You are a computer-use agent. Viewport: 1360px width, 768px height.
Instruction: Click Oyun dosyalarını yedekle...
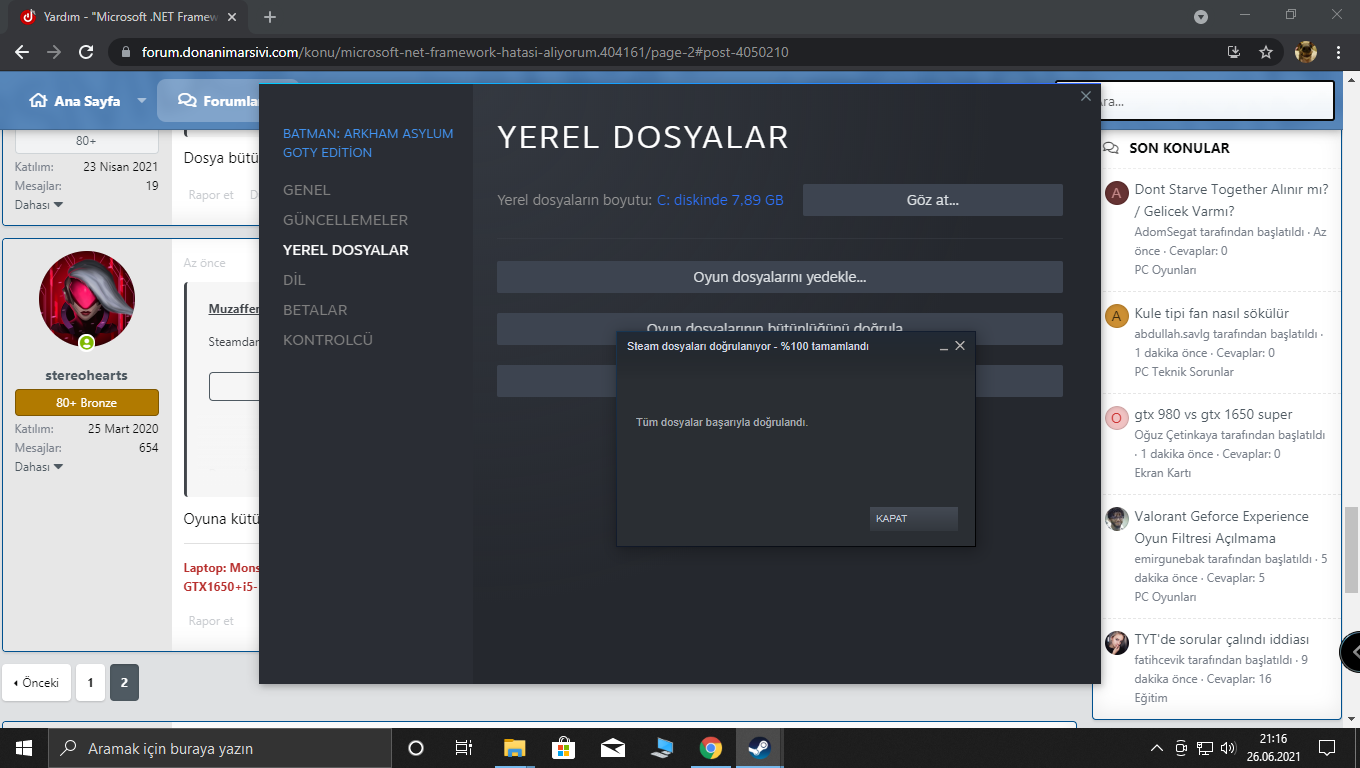(x=779, y=277)
